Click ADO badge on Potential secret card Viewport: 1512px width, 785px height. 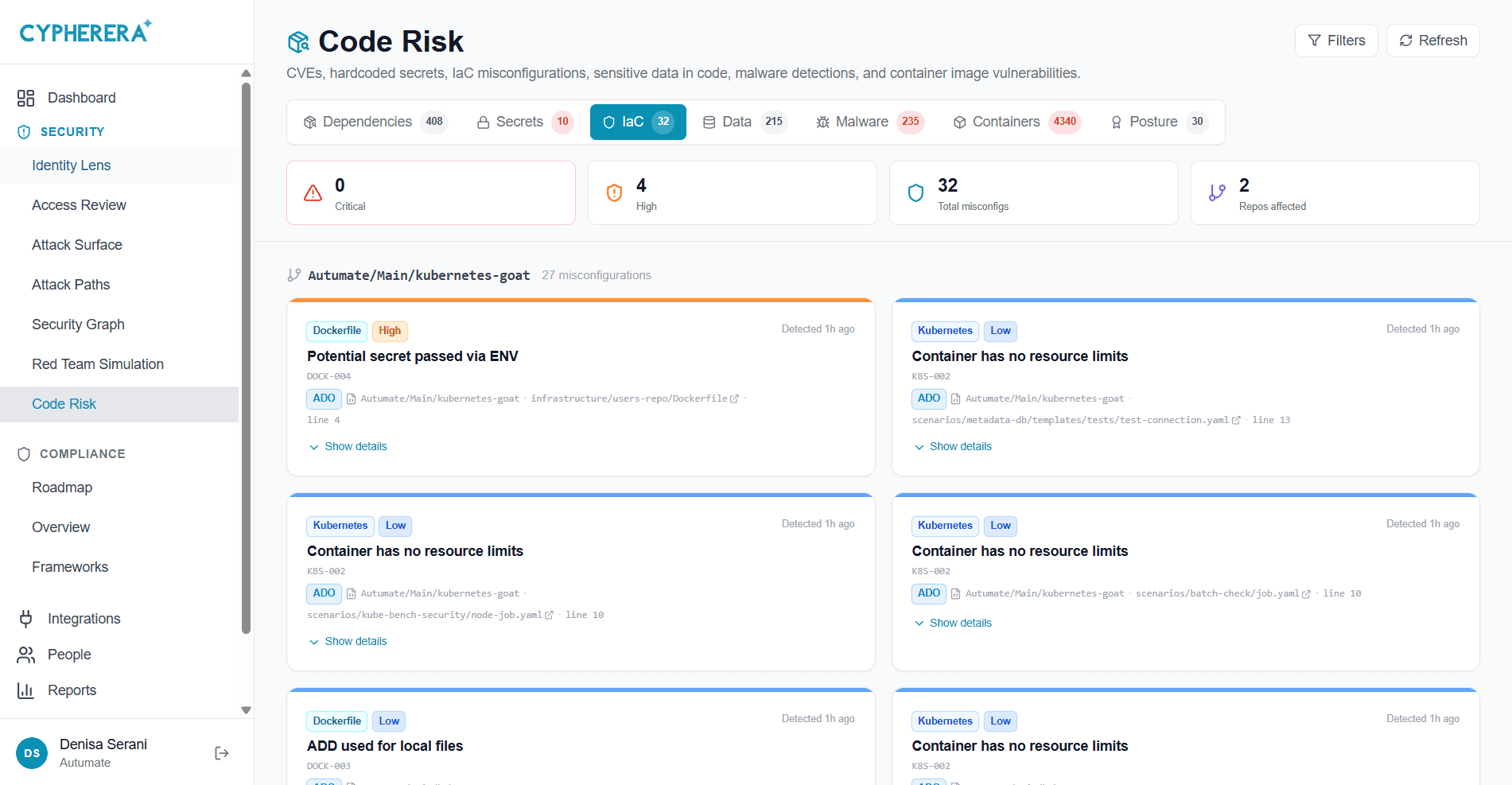tap(325, 398)
